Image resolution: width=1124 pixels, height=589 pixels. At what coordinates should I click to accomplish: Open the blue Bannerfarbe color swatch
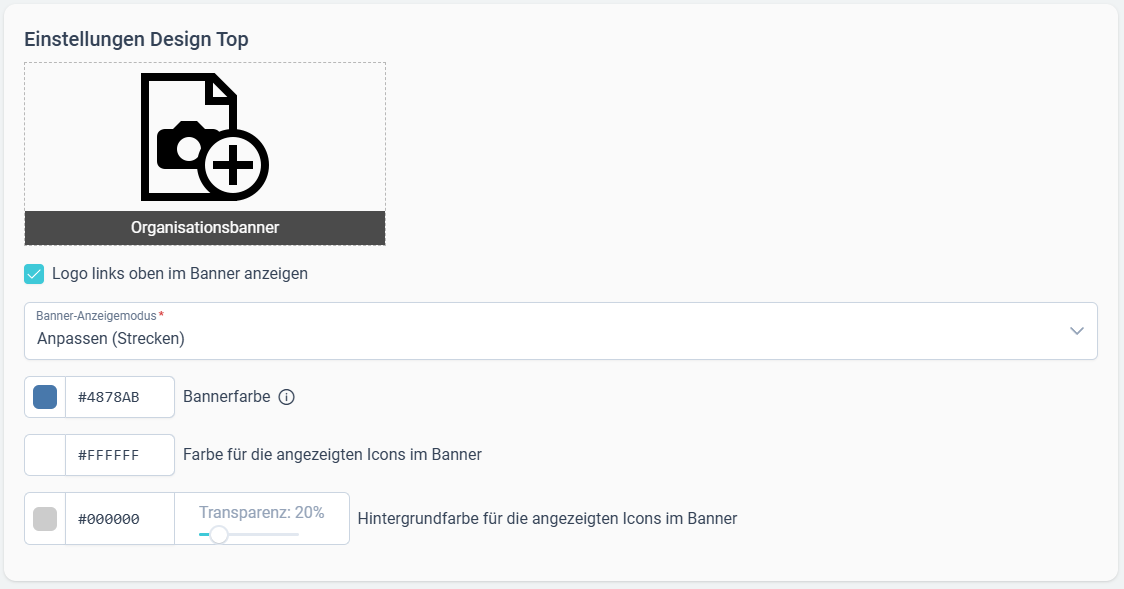click(x=45, y=397)
